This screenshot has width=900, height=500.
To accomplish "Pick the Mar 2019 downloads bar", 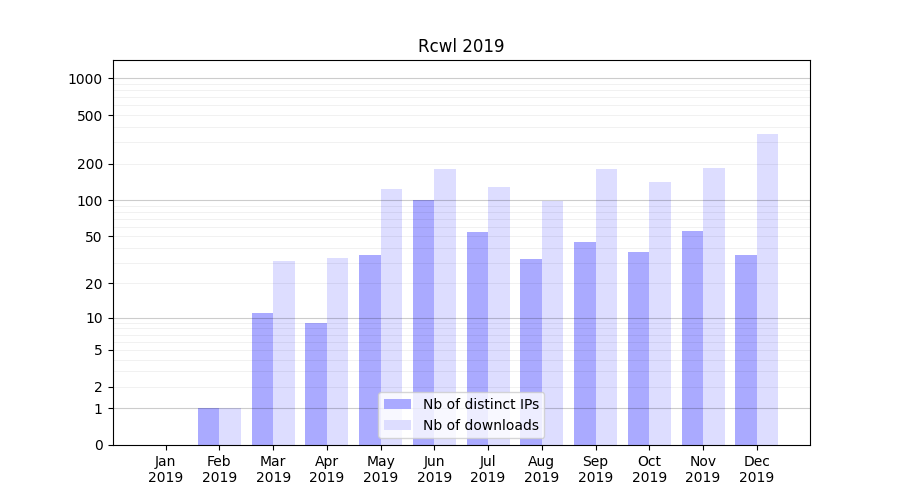I will coord(284,350).
